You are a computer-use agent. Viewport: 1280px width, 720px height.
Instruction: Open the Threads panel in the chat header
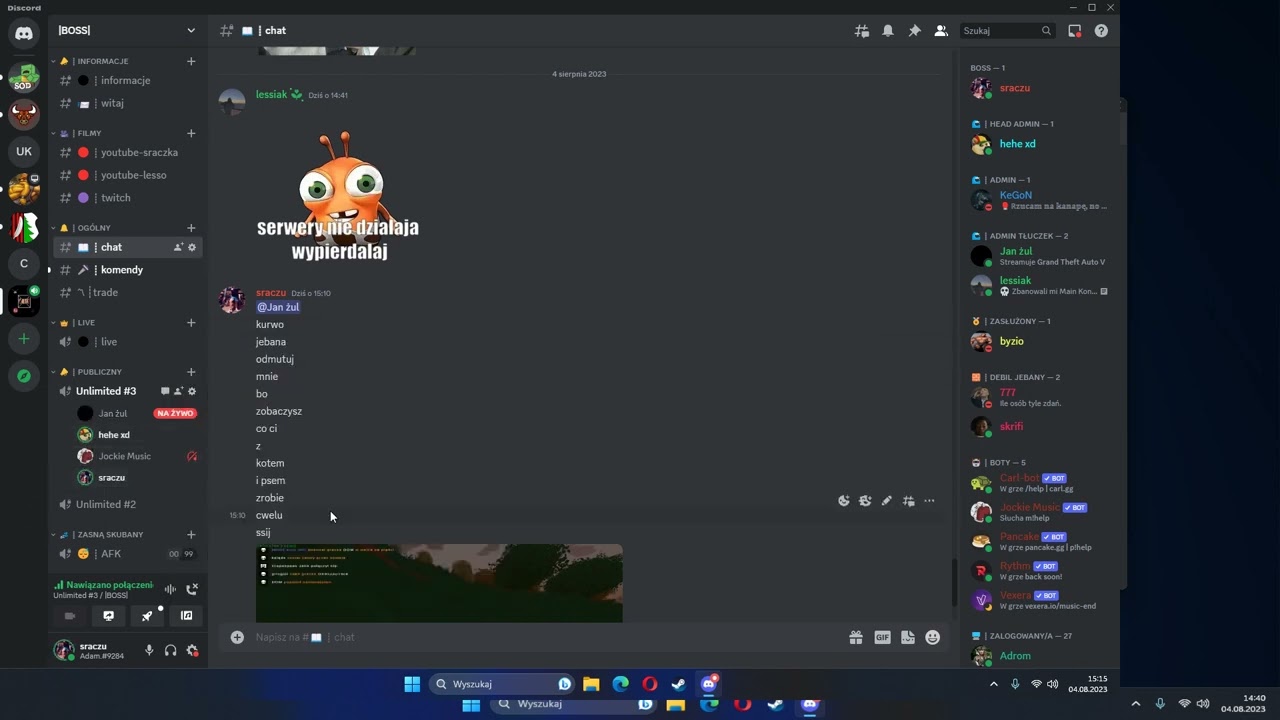point(861,31)
